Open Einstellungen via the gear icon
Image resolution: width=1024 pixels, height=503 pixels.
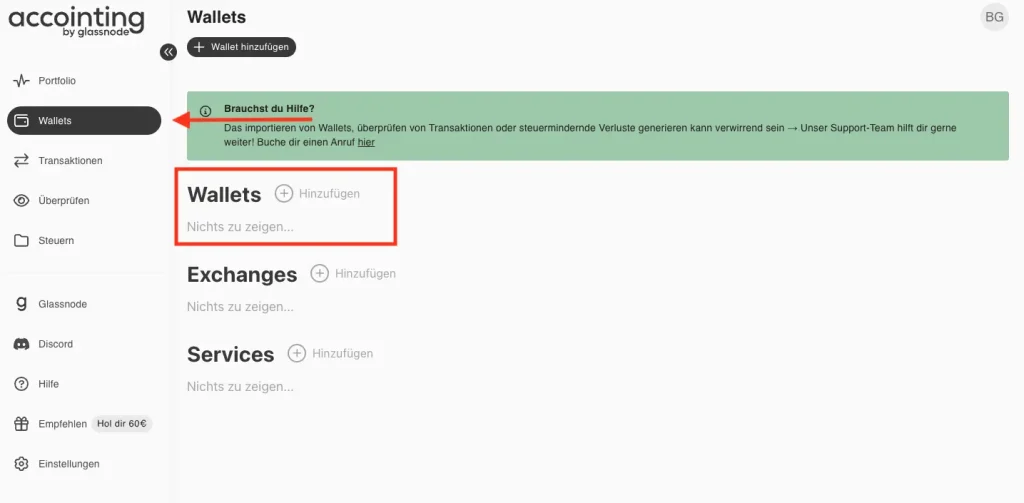pyautogui.click(x=21, y=464)
